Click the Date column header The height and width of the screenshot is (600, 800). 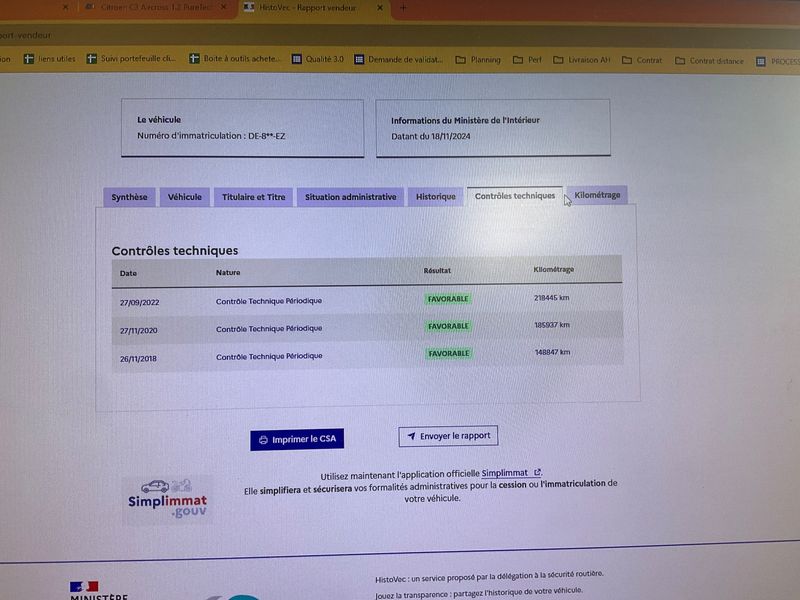(128, 273)
